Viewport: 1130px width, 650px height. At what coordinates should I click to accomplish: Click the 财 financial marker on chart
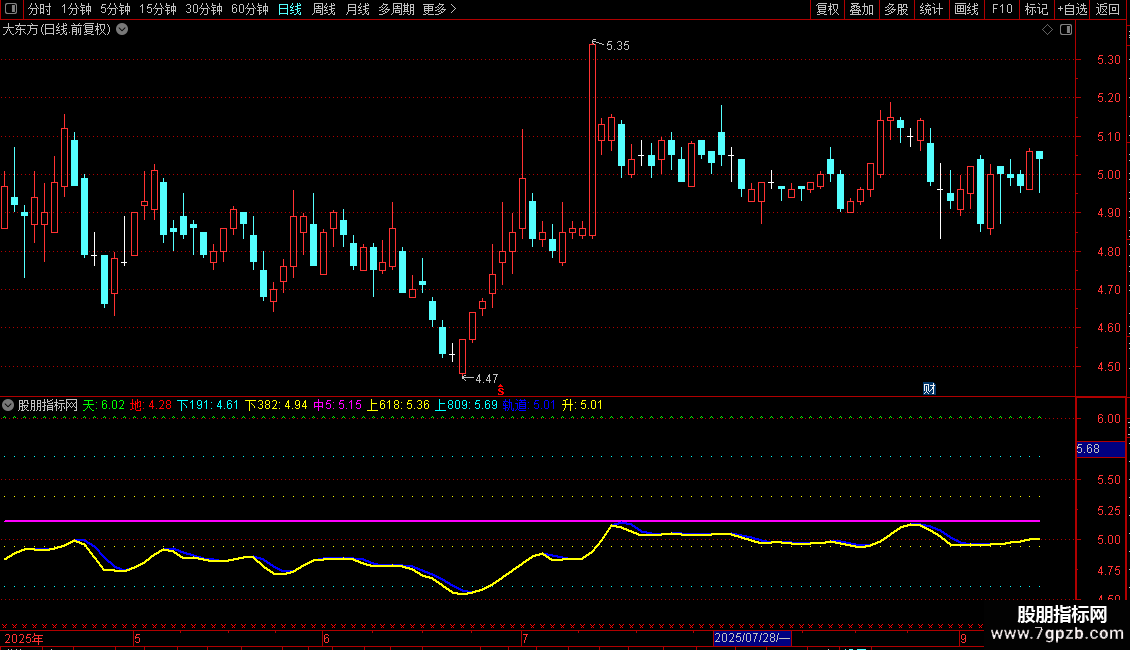[x=930, y=389]
